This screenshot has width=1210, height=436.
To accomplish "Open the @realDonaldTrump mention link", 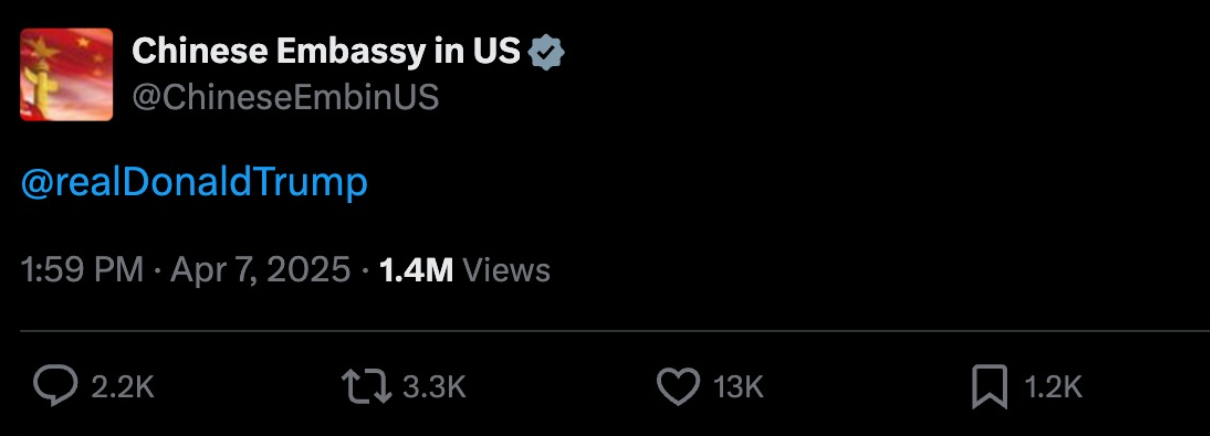I will click(x=194, y=182).
